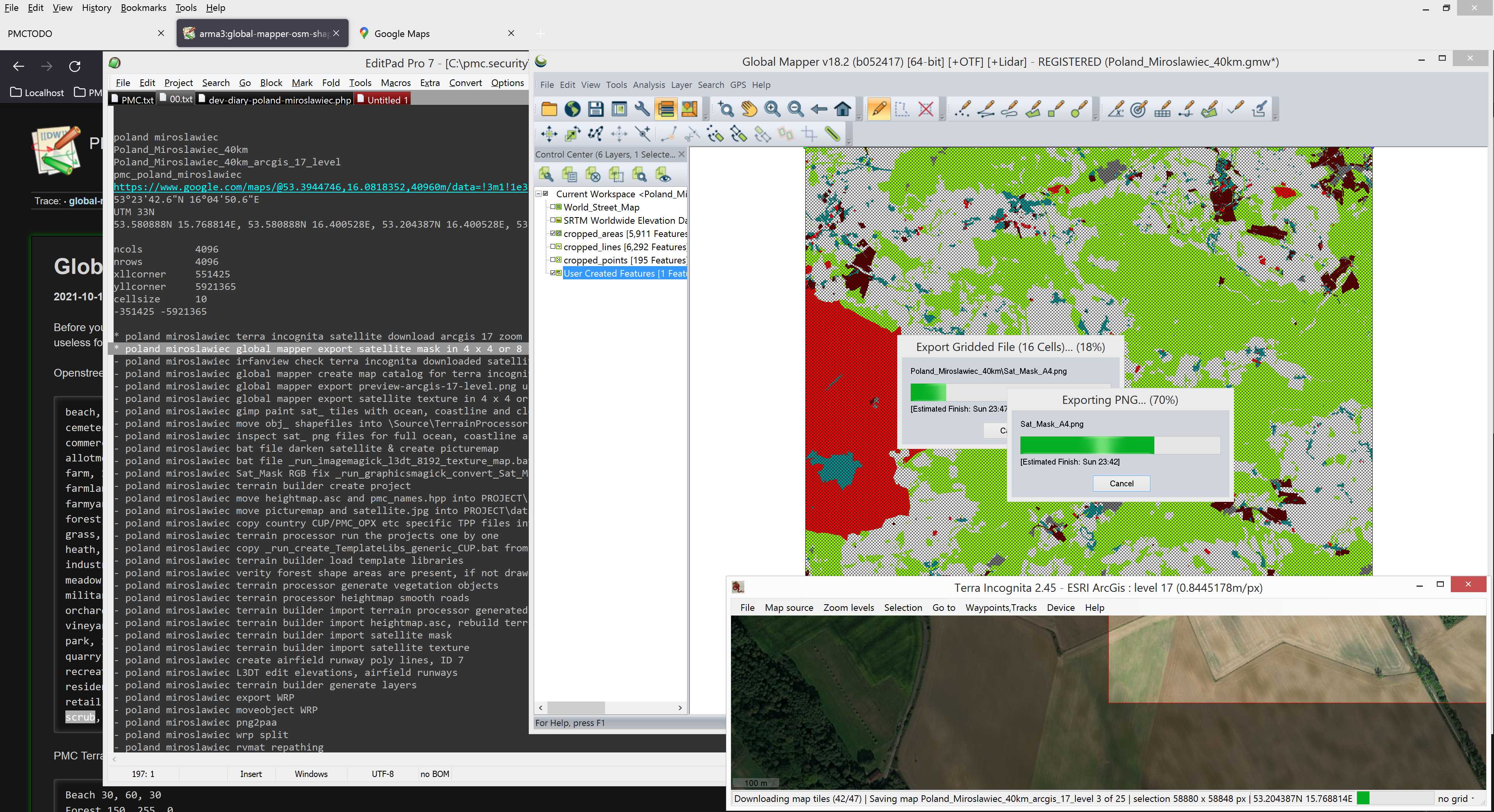
Task: Click the remove layer icon in Control Center
Action: [592, 175]
